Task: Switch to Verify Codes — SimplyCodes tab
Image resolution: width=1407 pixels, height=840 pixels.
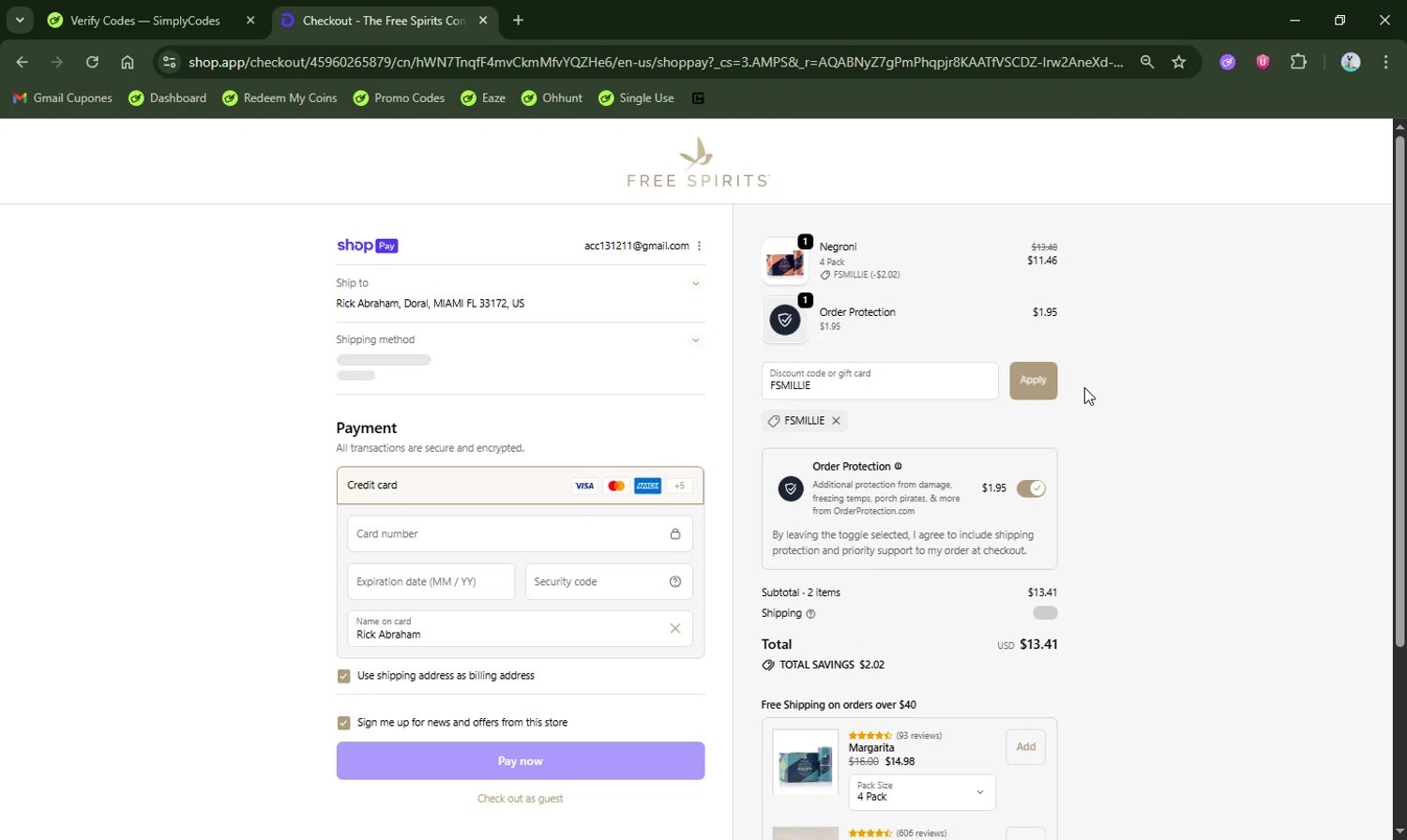Action: tap(145, 21)
